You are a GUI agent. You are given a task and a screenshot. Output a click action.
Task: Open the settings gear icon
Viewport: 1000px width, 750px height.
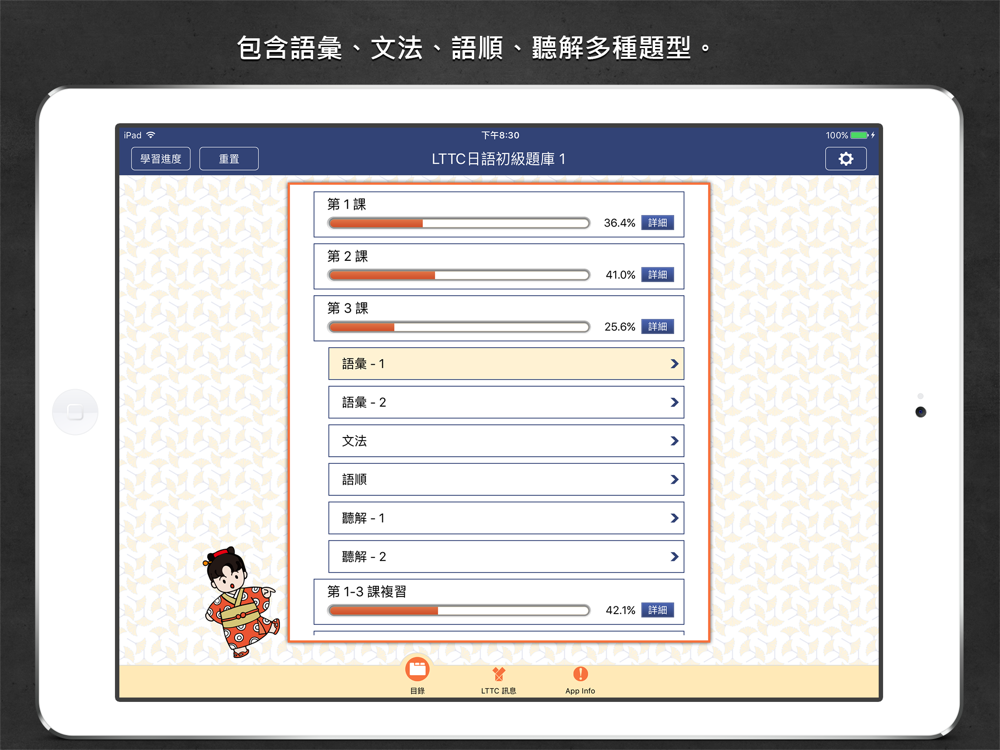coord(846,159)
